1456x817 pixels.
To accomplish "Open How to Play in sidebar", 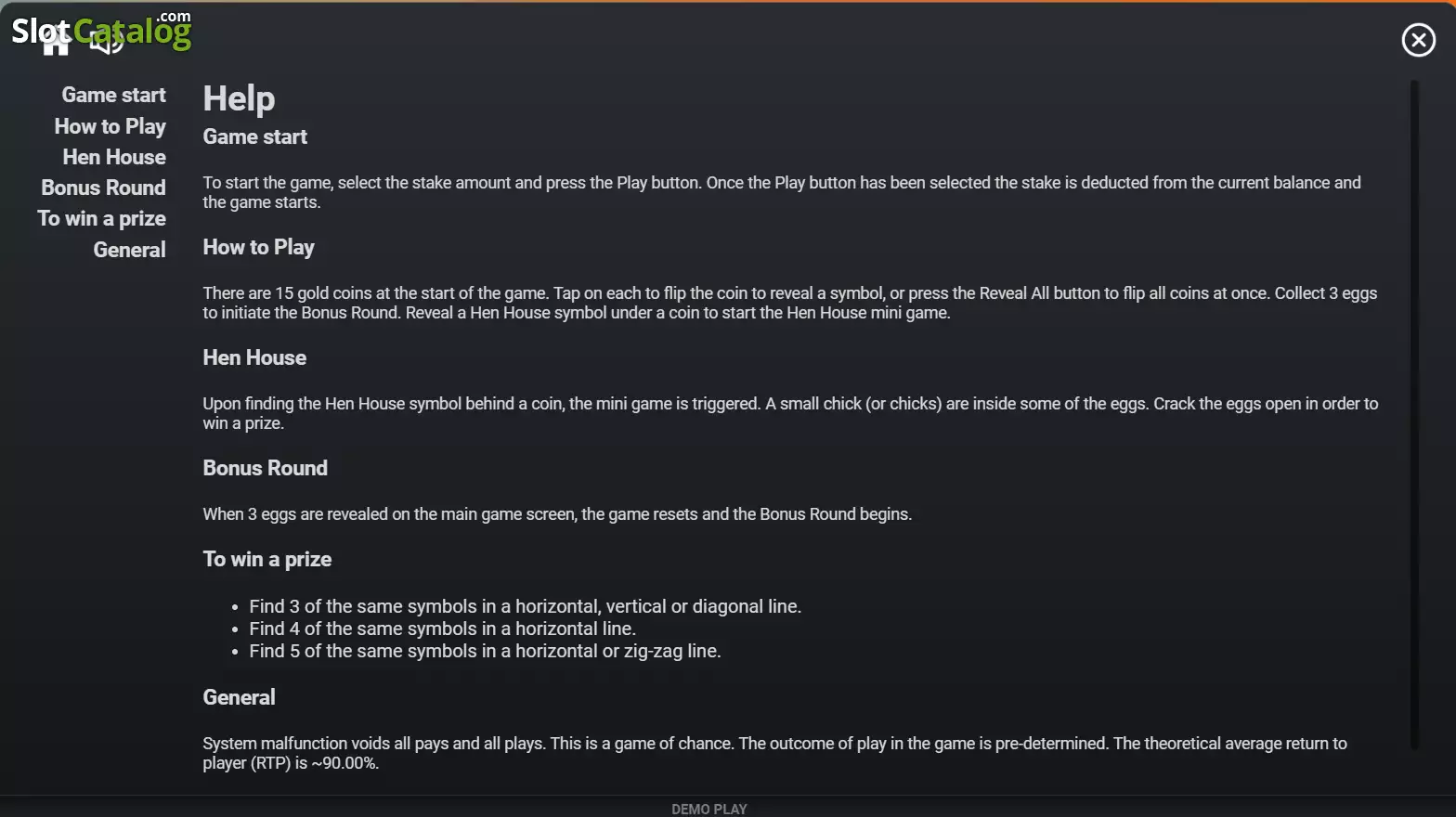I will pyautogui.click(x=110, y=126).
